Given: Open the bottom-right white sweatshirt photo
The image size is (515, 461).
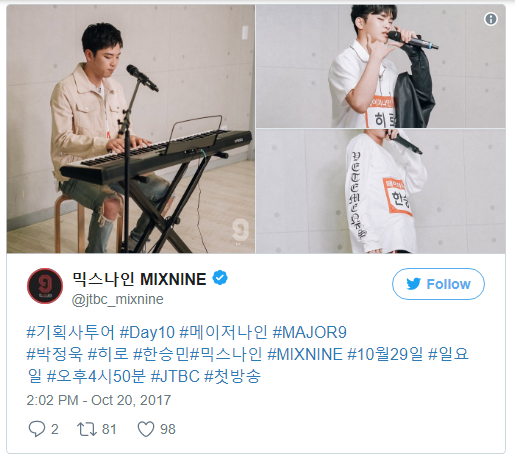Looking at the screenshot, I should pos(381,191).
